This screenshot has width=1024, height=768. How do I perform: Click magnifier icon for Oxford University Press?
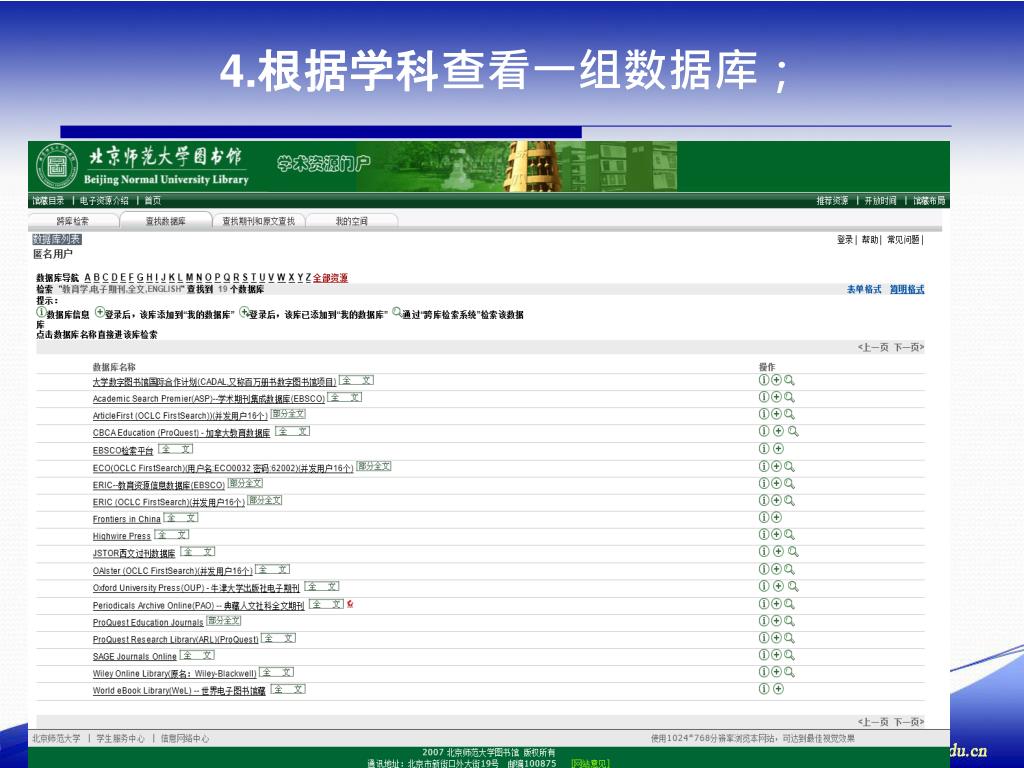(x=793, y=586)
